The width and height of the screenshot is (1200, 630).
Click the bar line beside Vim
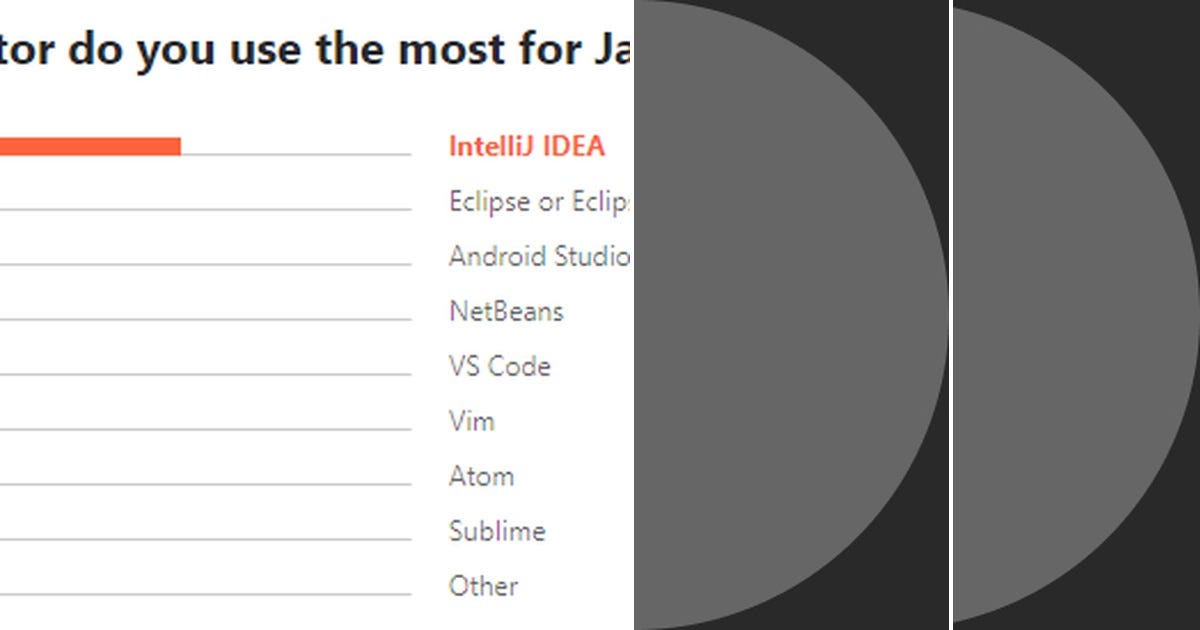point(205,429)
